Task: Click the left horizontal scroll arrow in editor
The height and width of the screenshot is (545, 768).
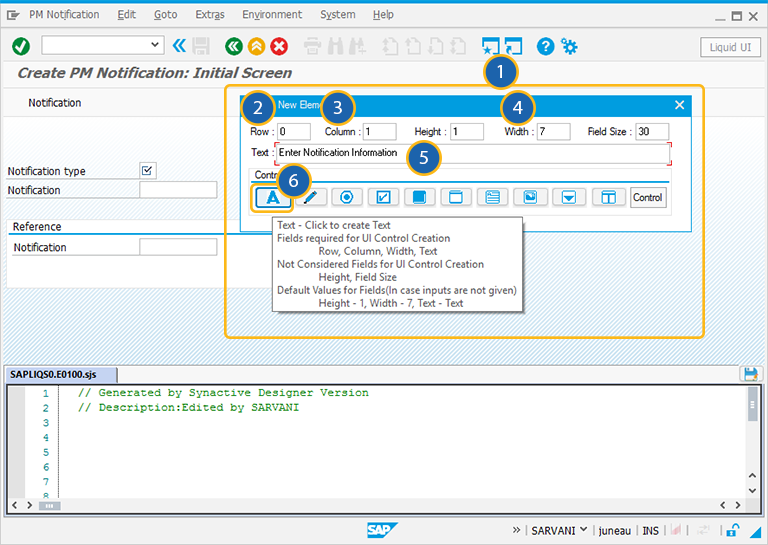Action: [x=14, y=505]
